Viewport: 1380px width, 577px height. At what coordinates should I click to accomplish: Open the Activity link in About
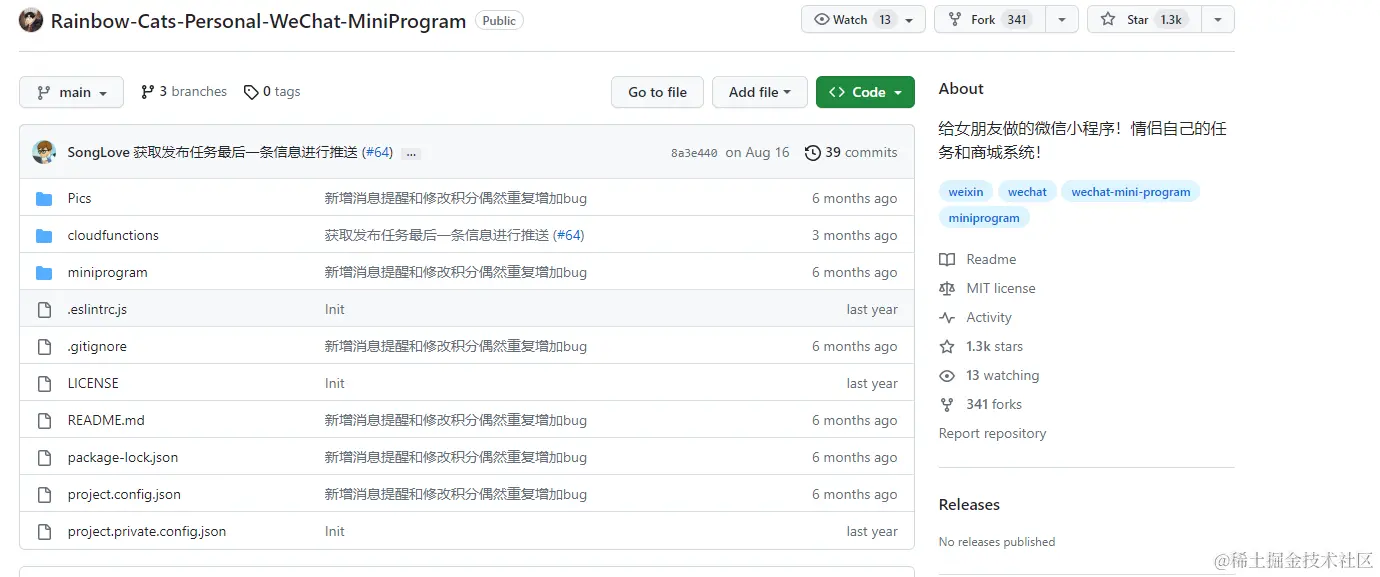coord(989,318)
